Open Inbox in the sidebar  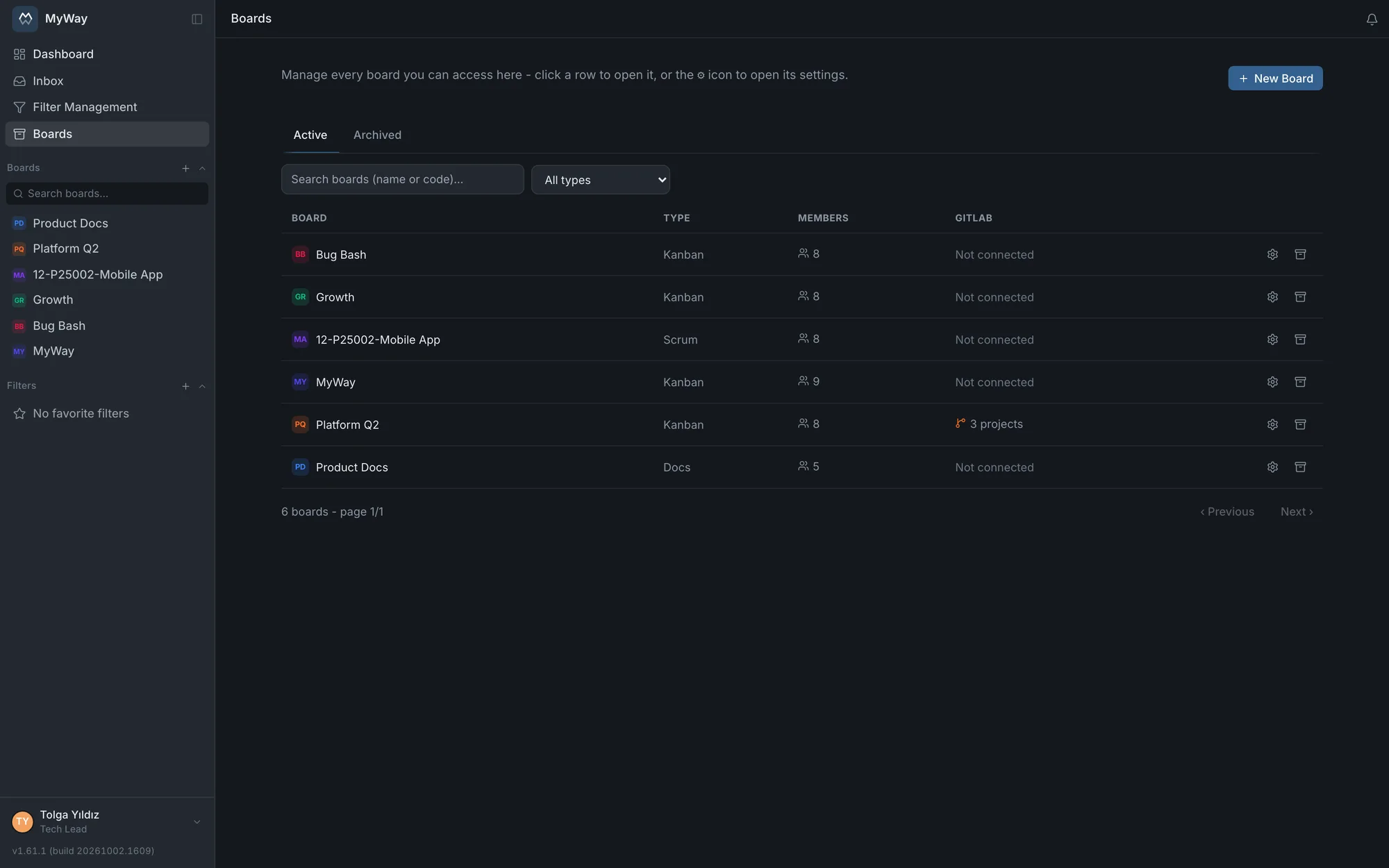click(107, 81)
